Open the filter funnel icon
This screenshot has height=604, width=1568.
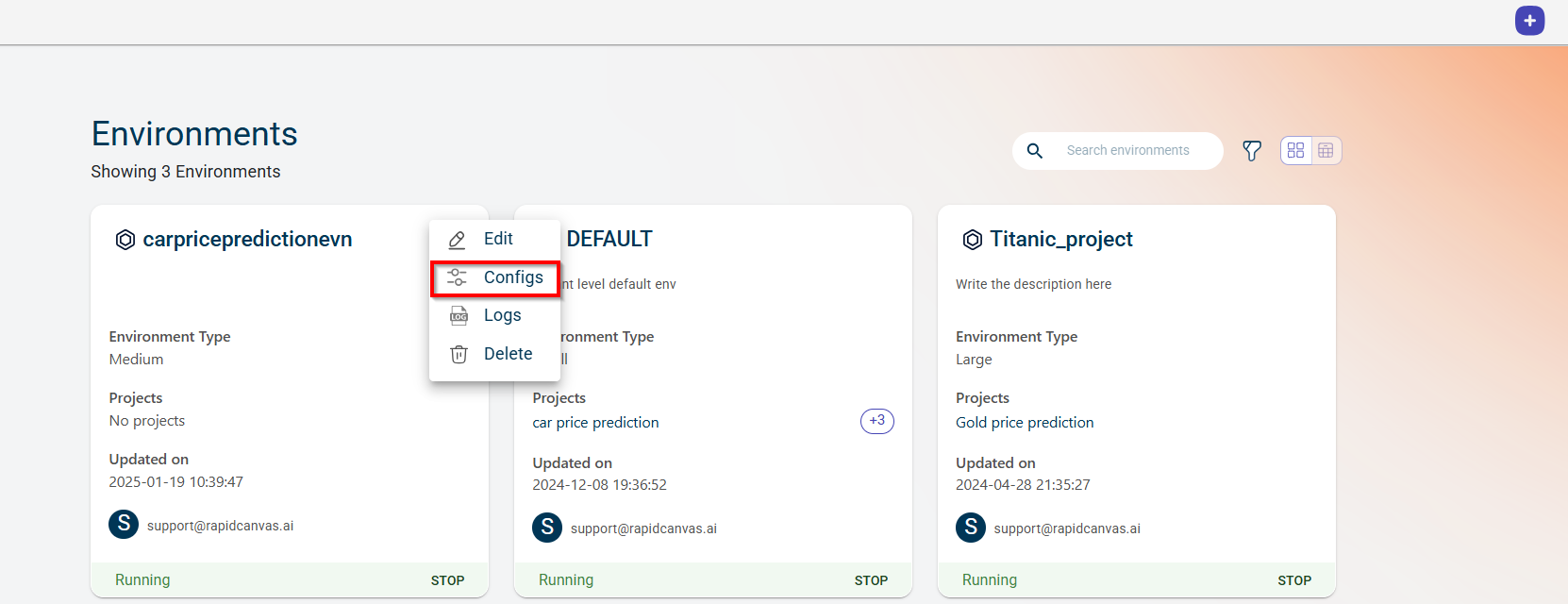[x=1252, y=151]
